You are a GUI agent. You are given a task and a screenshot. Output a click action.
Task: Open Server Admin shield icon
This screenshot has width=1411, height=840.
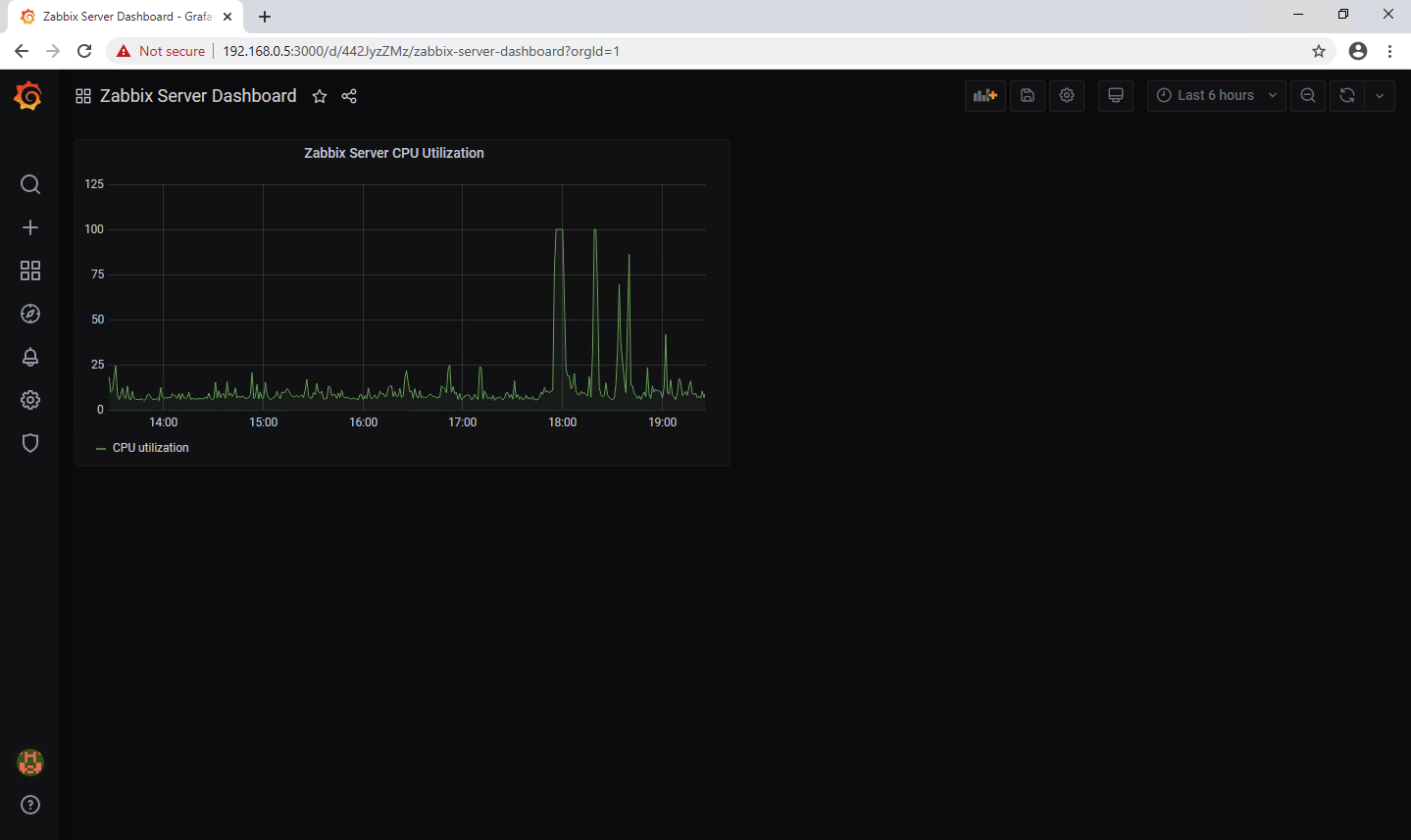[x=30, y=443]
